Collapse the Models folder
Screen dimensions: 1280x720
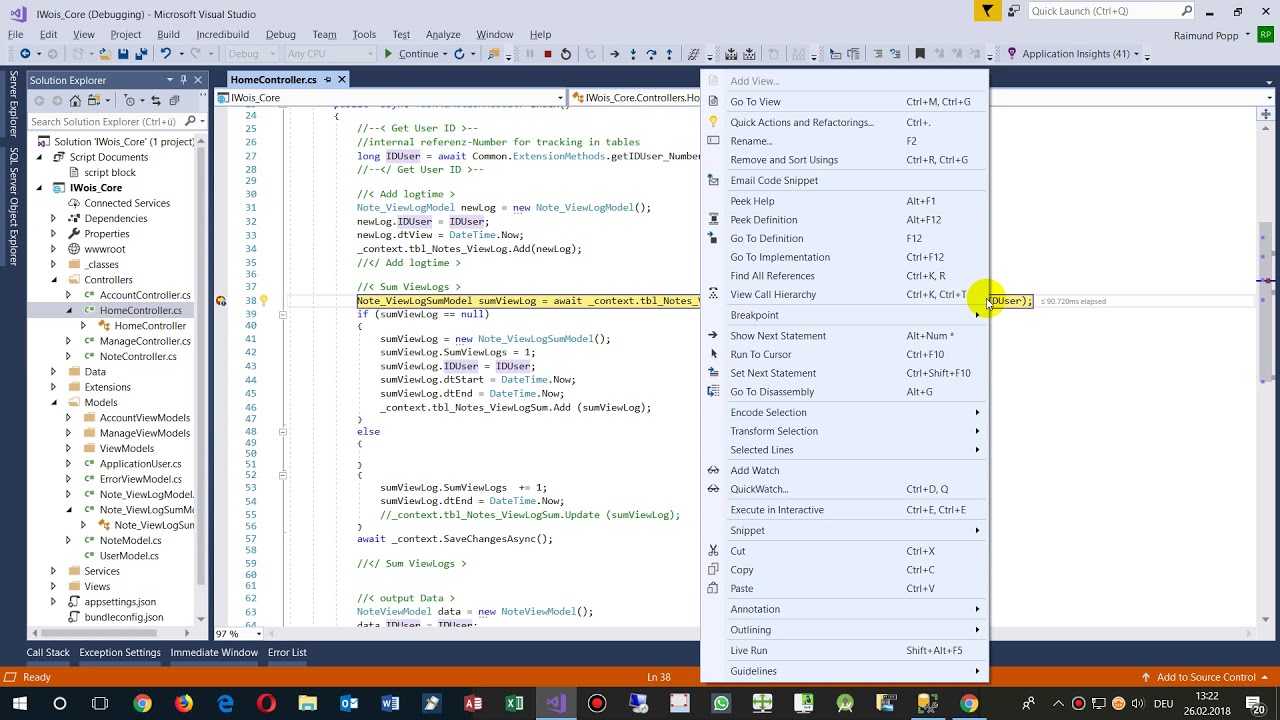click(x=54, y=402)
